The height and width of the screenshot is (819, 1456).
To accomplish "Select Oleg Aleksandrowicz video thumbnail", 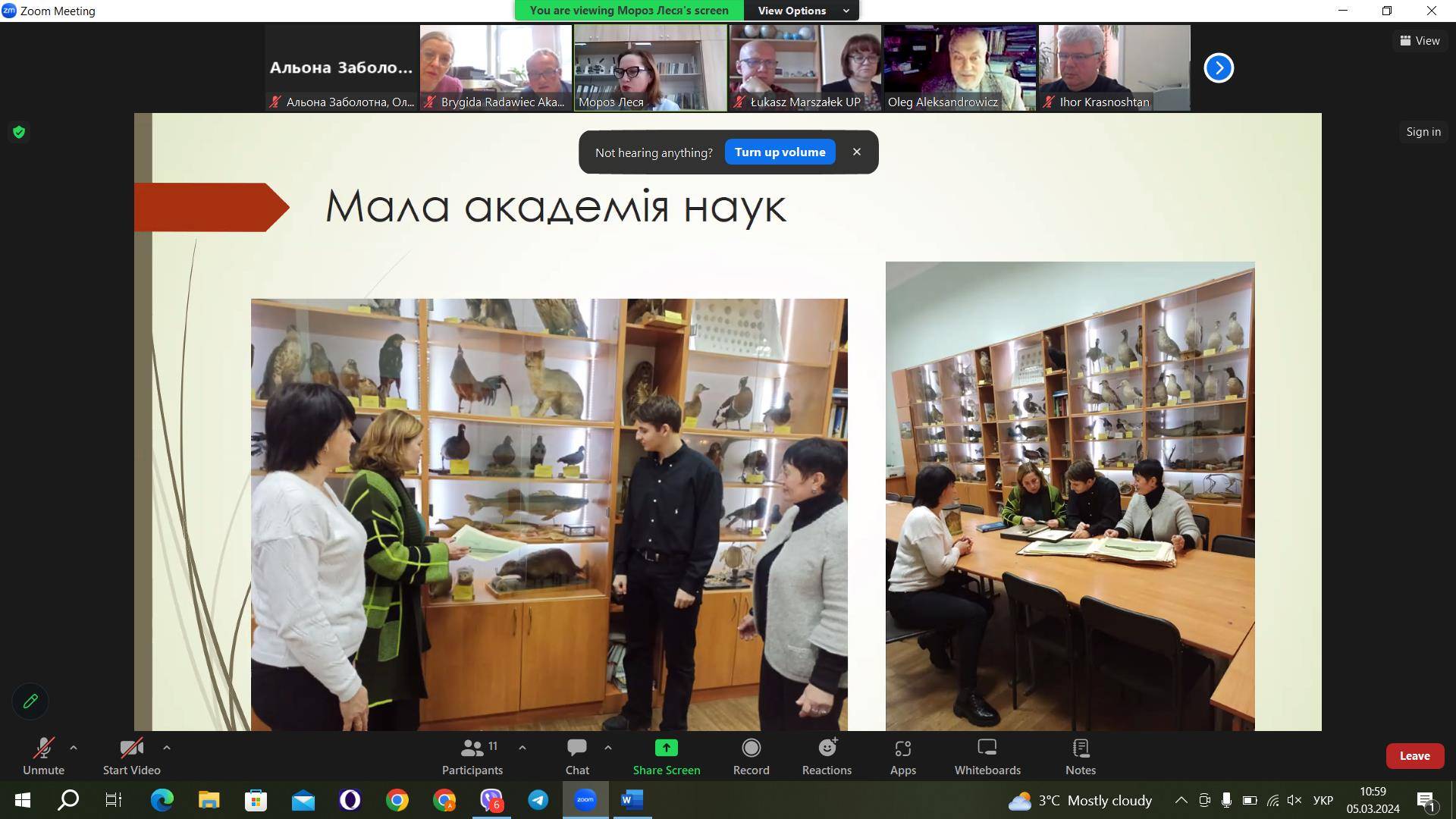I will pos(960,67).
